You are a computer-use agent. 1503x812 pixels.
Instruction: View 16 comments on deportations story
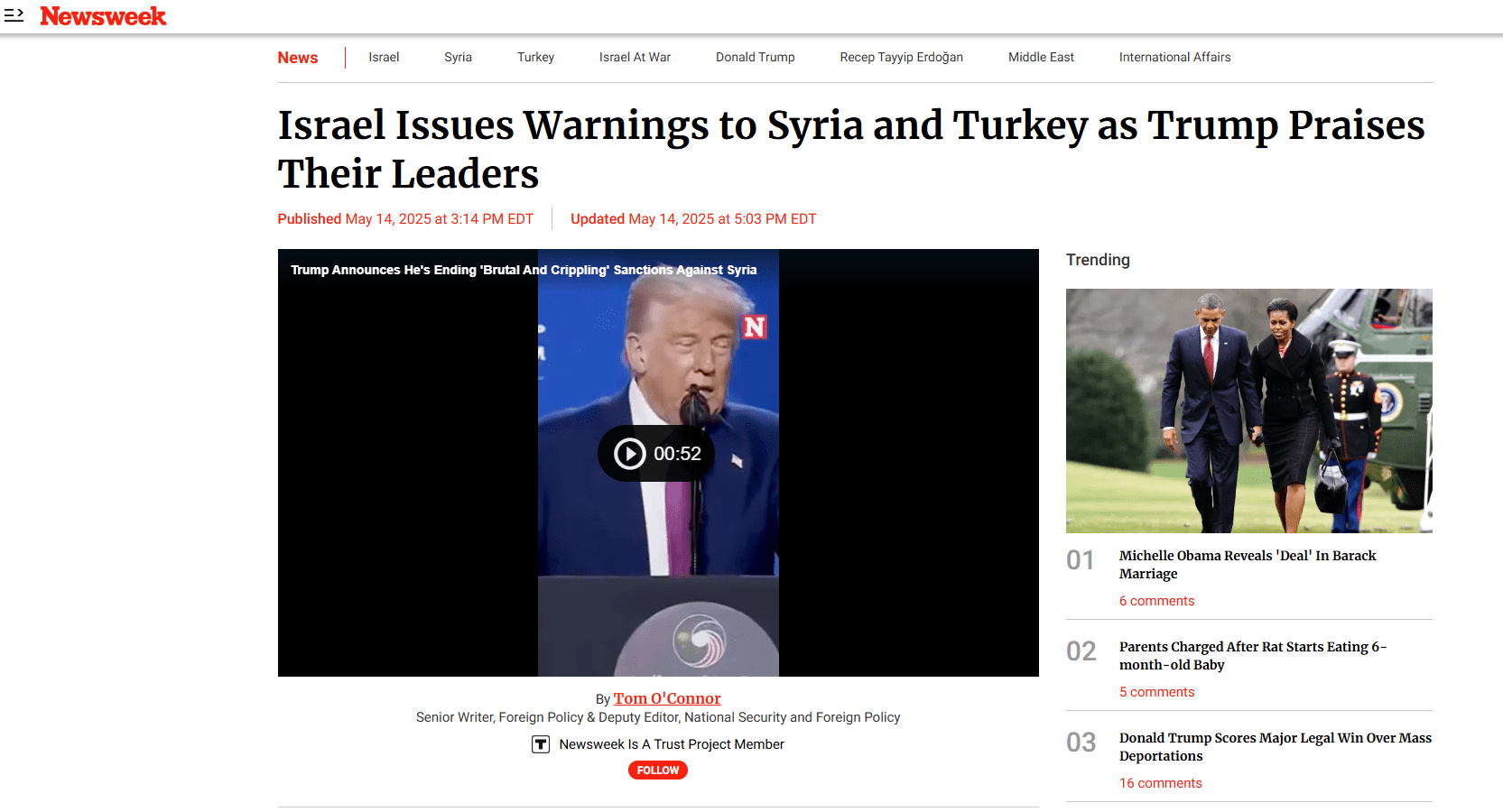(x=1161, y=783)
